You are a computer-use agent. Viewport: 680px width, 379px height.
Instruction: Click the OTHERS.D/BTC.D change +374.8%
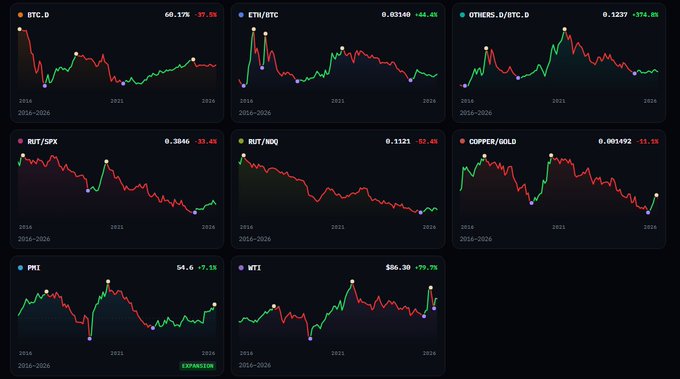click(645, 15)
